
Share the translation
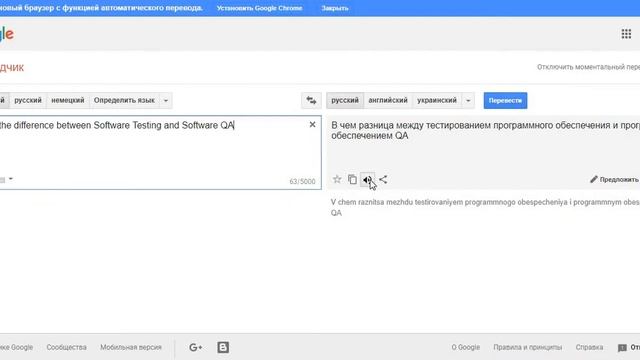coord(383,179)
